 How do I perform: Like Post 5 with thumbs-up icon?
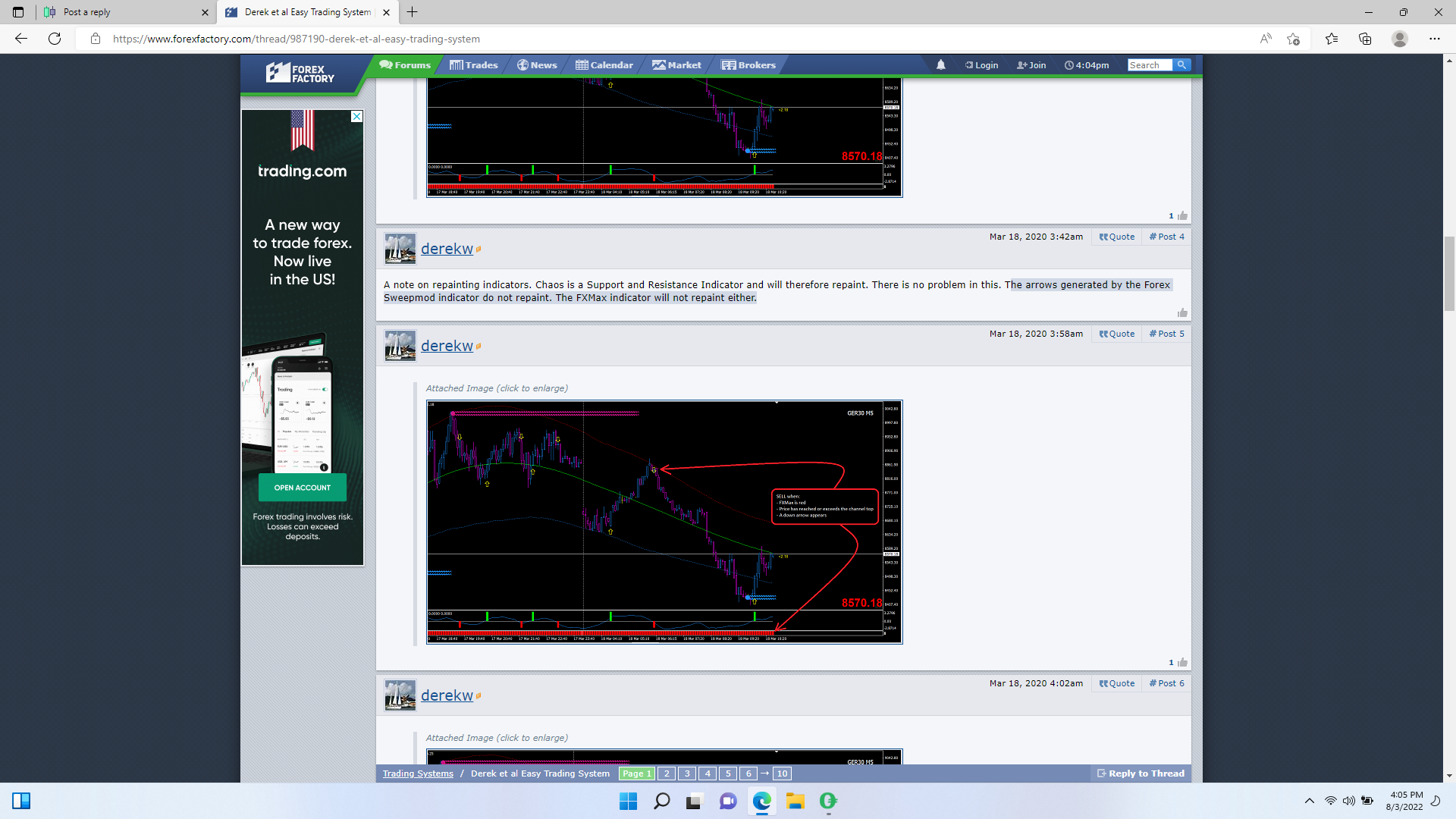1182,662
